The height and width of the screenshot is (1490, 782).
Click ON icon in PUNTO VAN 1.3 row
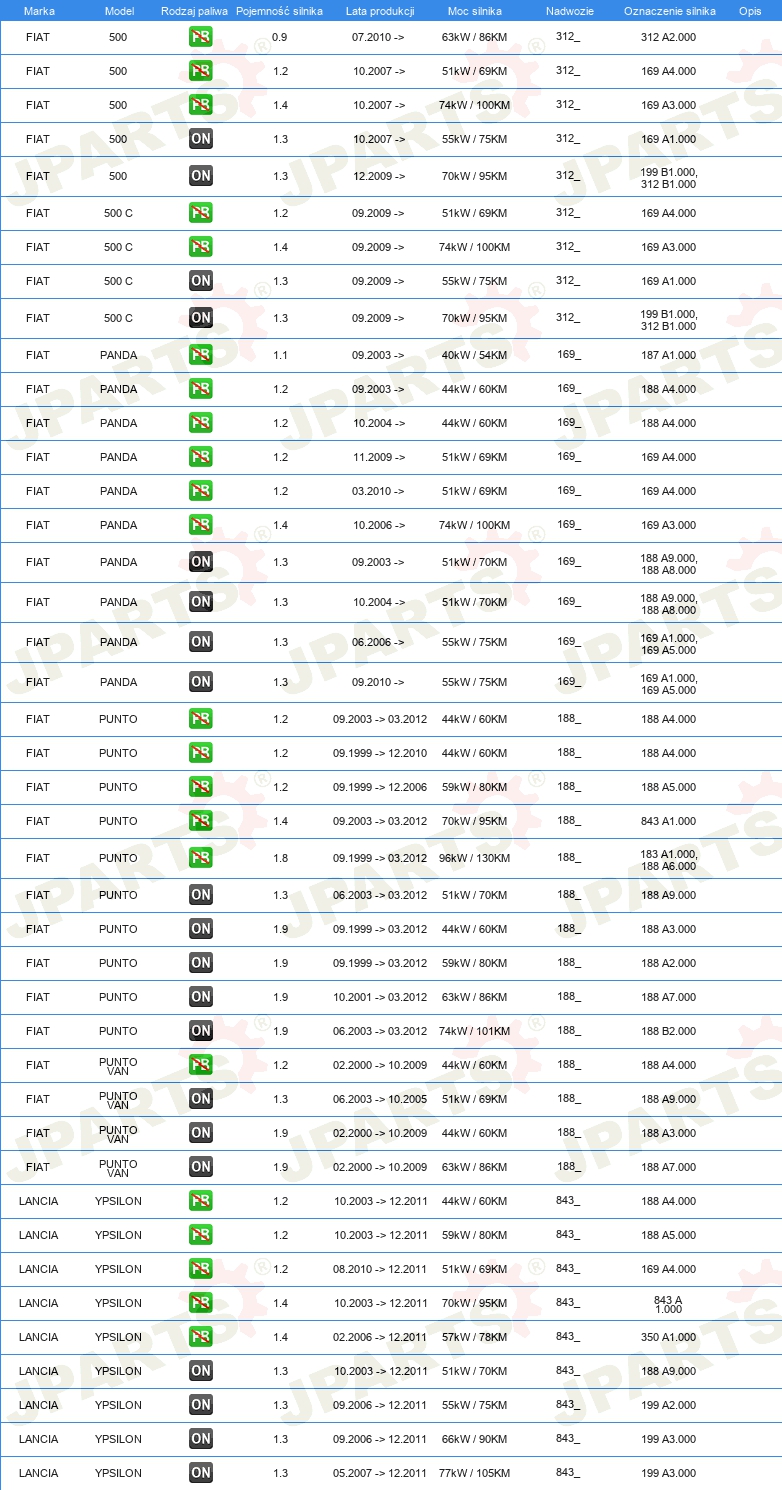point(201,1099)
